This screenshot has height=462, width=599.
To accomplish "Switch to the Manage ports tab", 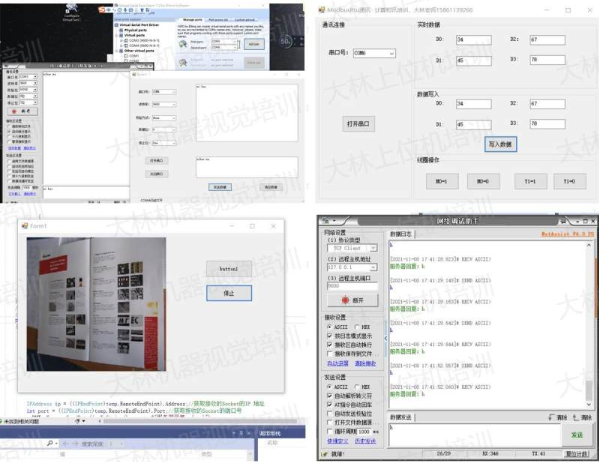I will 193,19.
